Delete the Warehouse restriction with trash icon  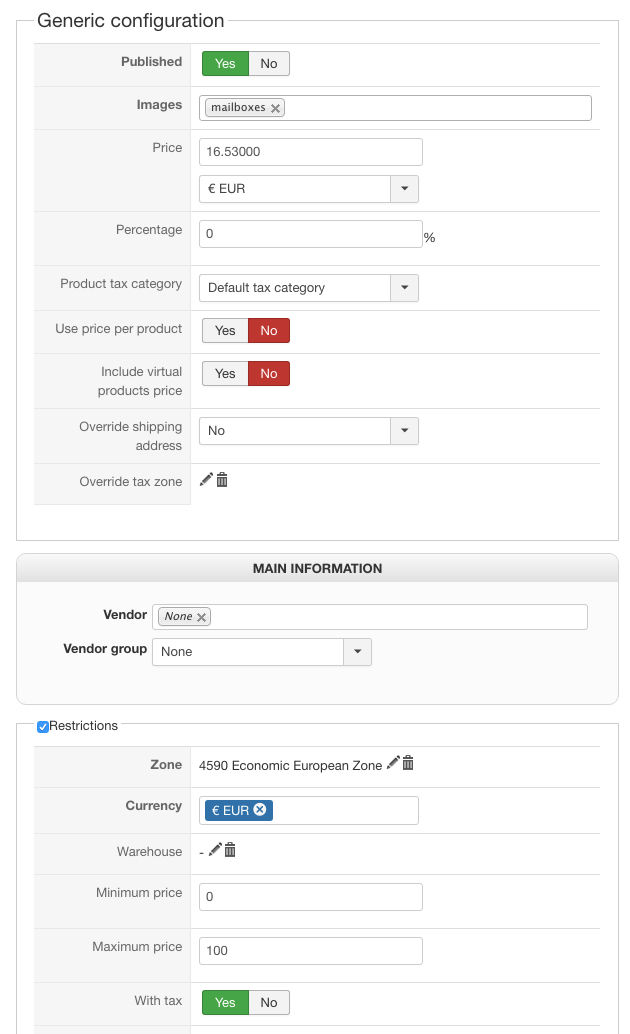click(x=230, y=850)
